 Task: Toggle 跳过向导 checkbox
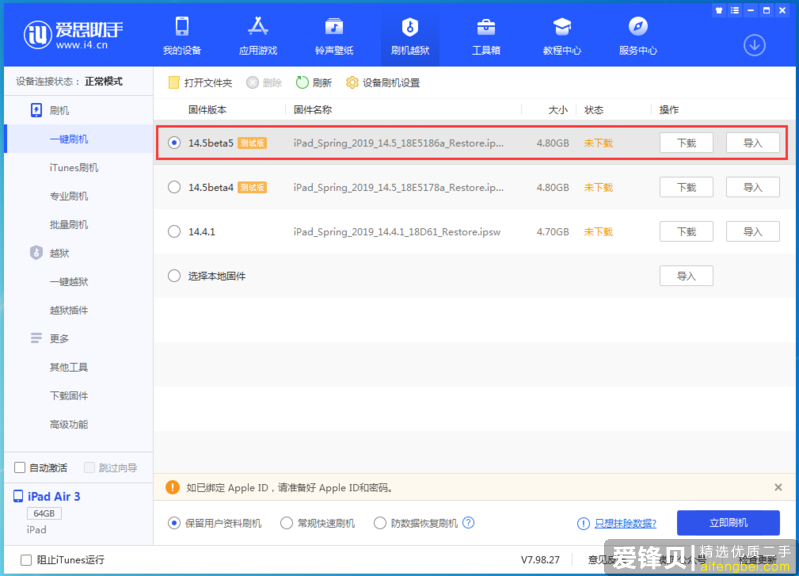point(89,467)
